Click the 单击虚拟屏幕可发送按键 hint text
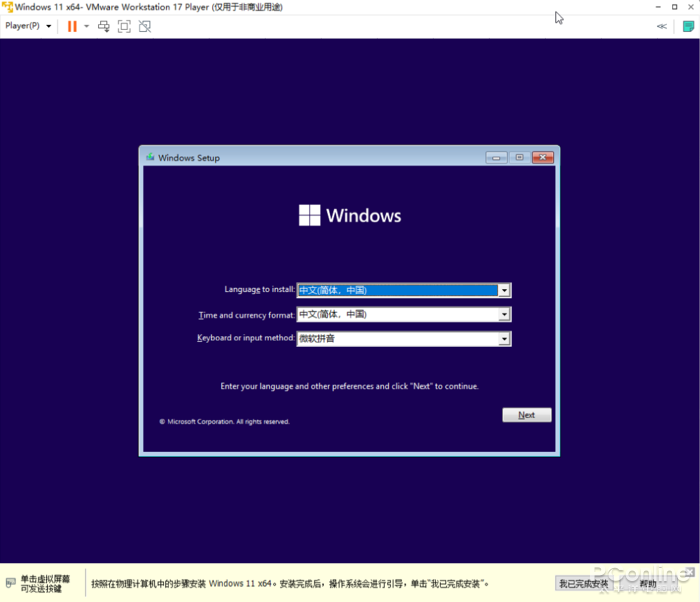700x602 pixels. click(45, 583)
